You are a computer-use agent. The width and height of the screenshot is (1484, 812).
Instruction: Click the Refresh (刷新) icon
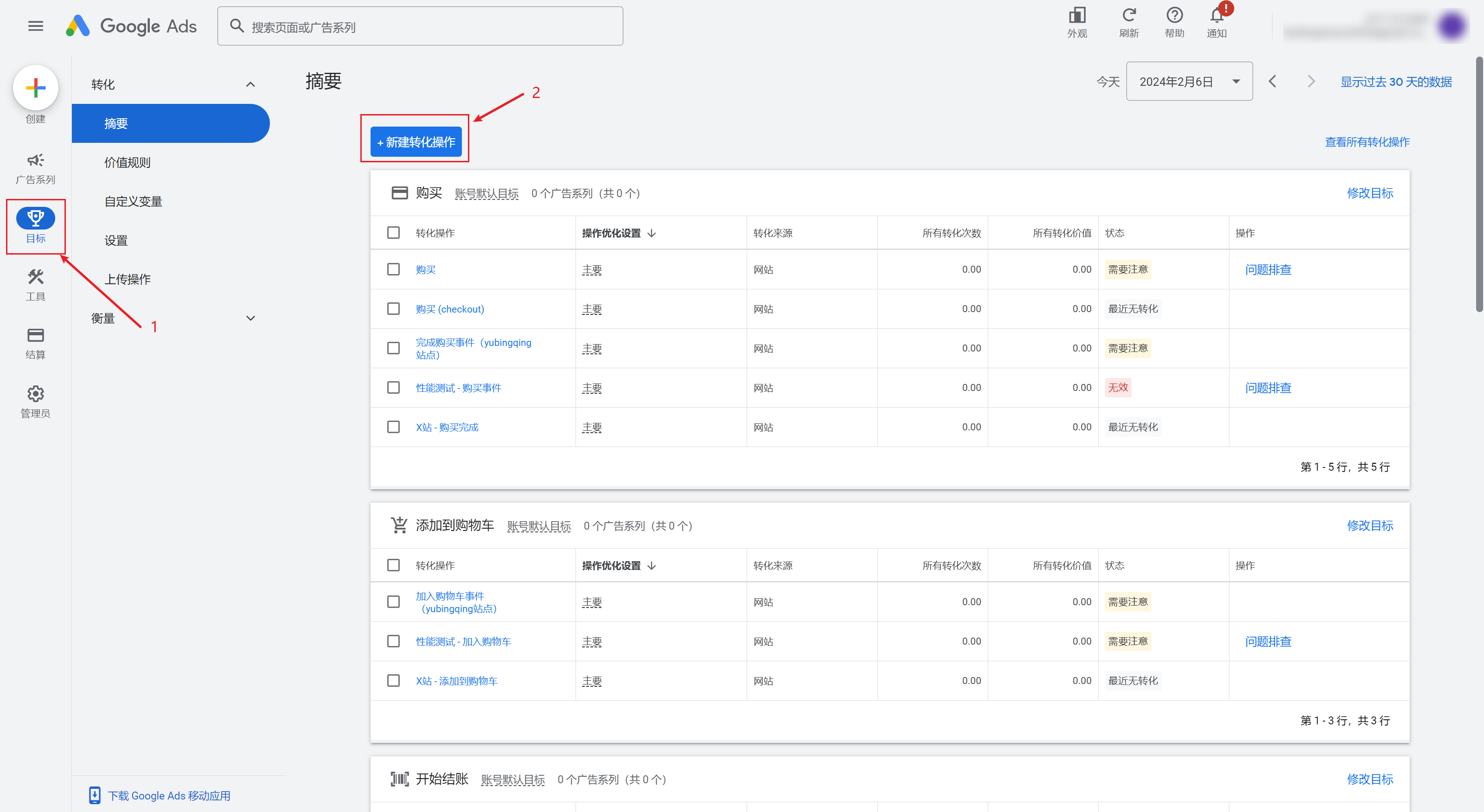(x=1129, y=15)
